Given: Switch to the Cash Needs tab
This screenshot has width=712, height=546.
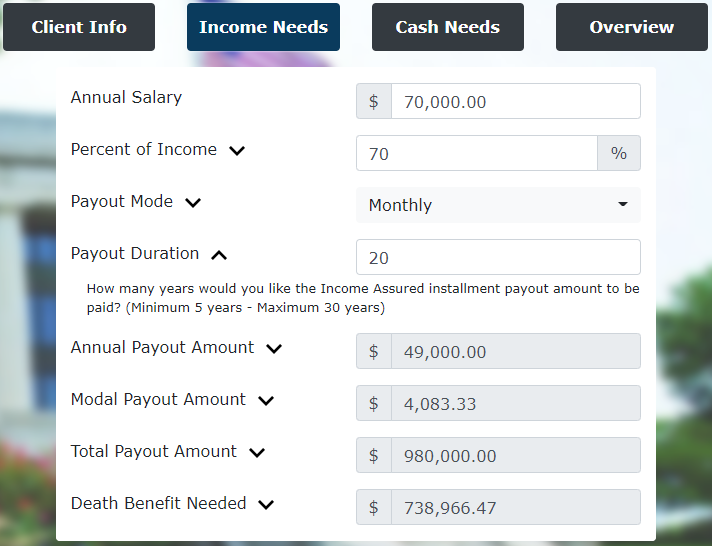Looking at the screenshot, I should click(x=448, y=27).
